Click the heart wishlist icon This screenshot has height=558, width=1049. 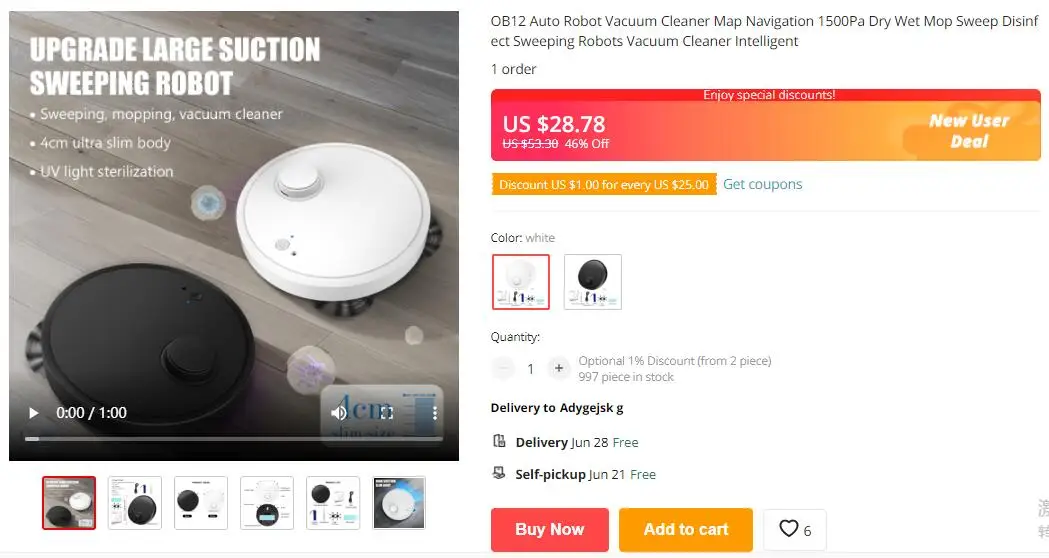point(789,529)
